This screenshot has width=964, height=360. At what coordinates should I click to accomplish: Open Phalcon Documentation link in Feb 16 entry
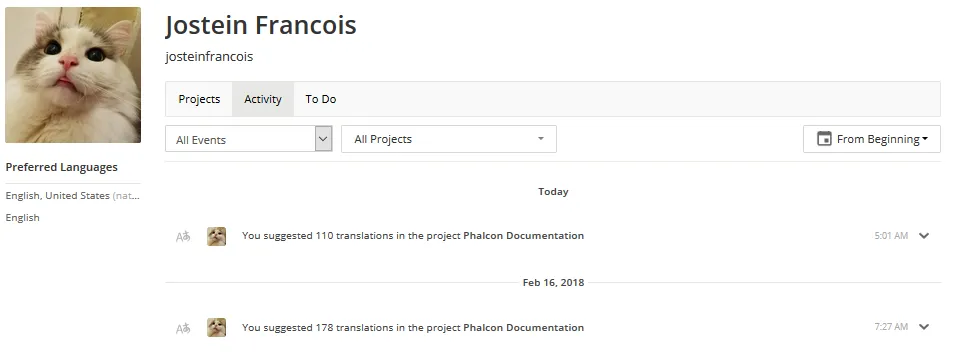click(x=523, y=327)
